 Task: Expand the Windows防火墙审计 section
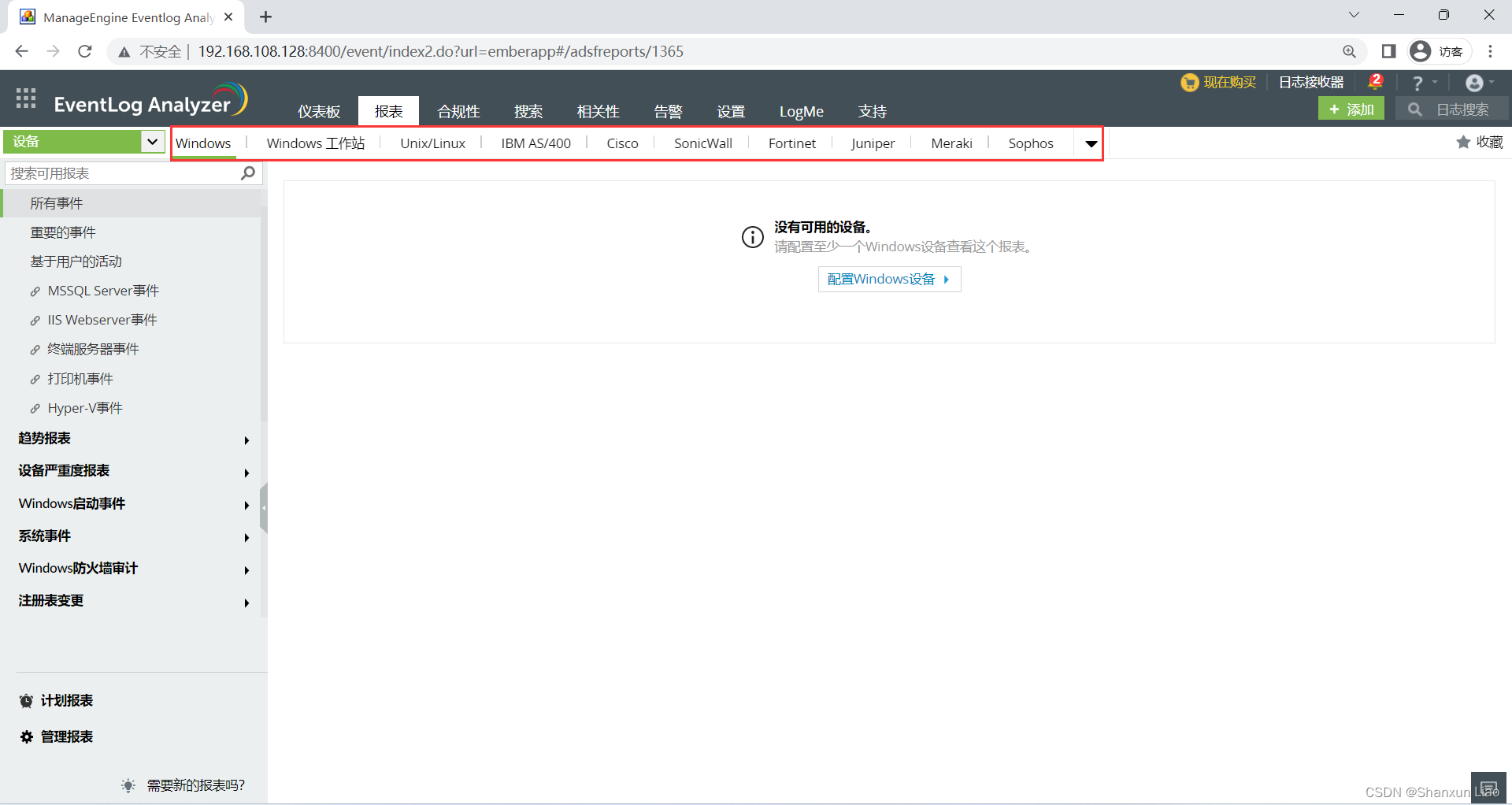click(246, 570)
